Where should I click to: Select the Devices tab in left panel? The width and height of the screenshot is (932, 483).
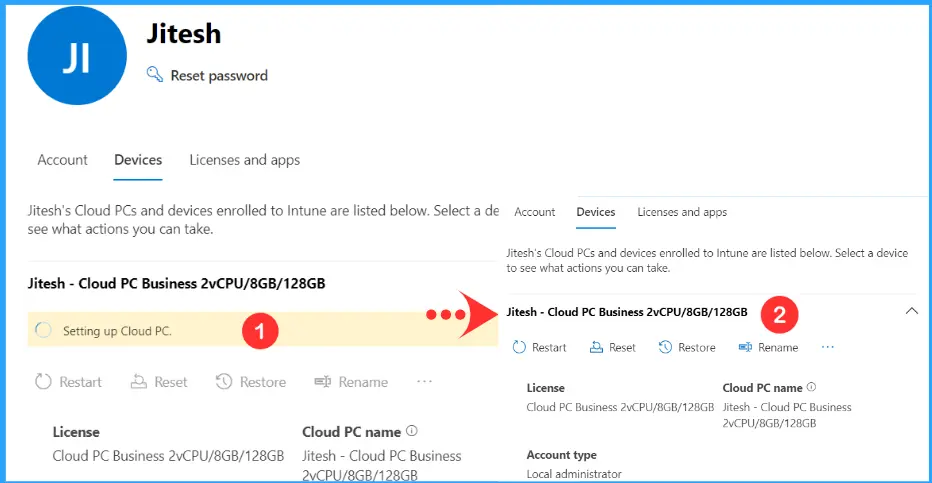[138, 160]
